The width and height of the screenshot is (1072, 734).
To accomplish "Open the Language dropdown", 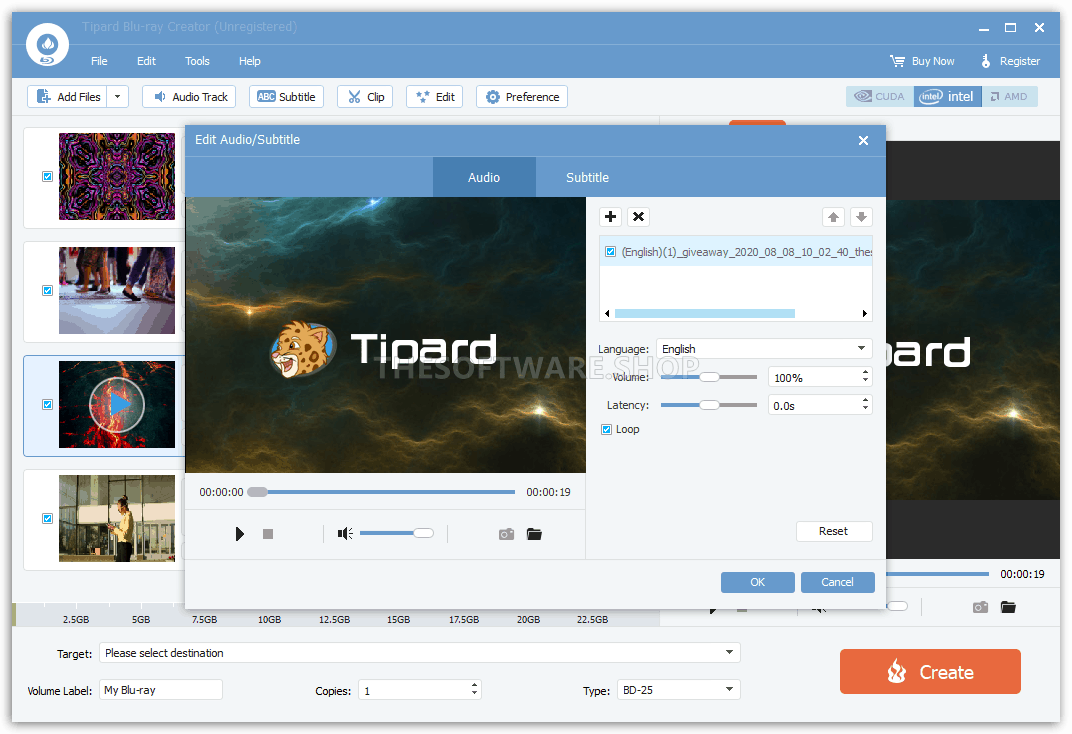I will (x=764, y=349).
